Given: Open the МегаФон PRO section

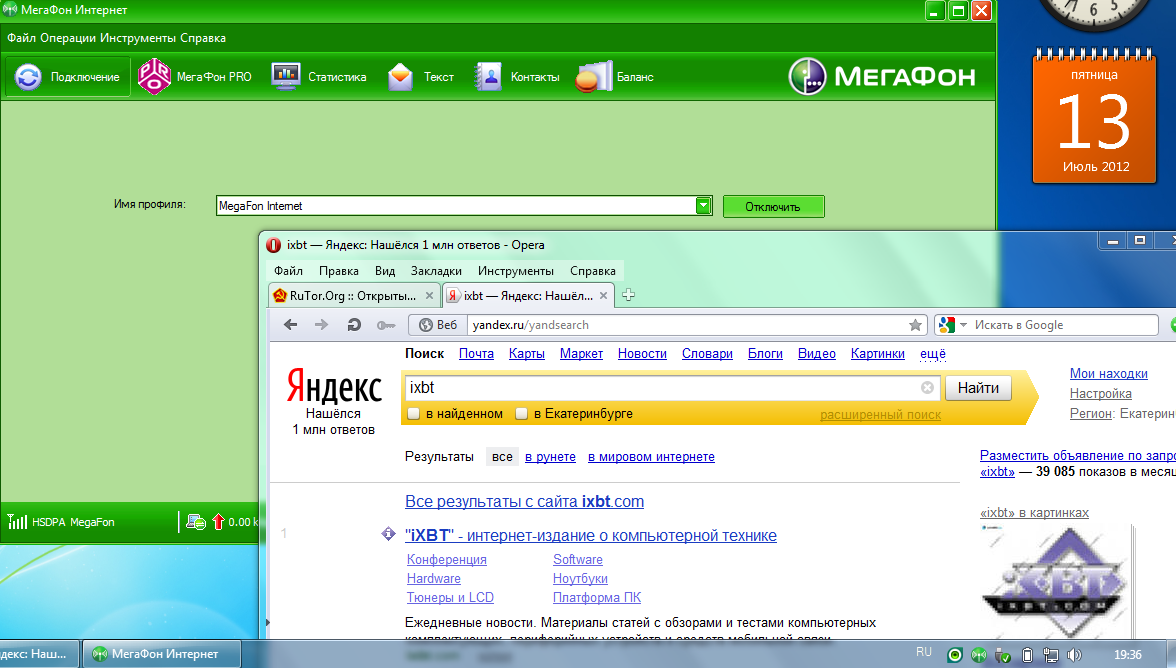Looking at the screenshot, I should point(195,77).
